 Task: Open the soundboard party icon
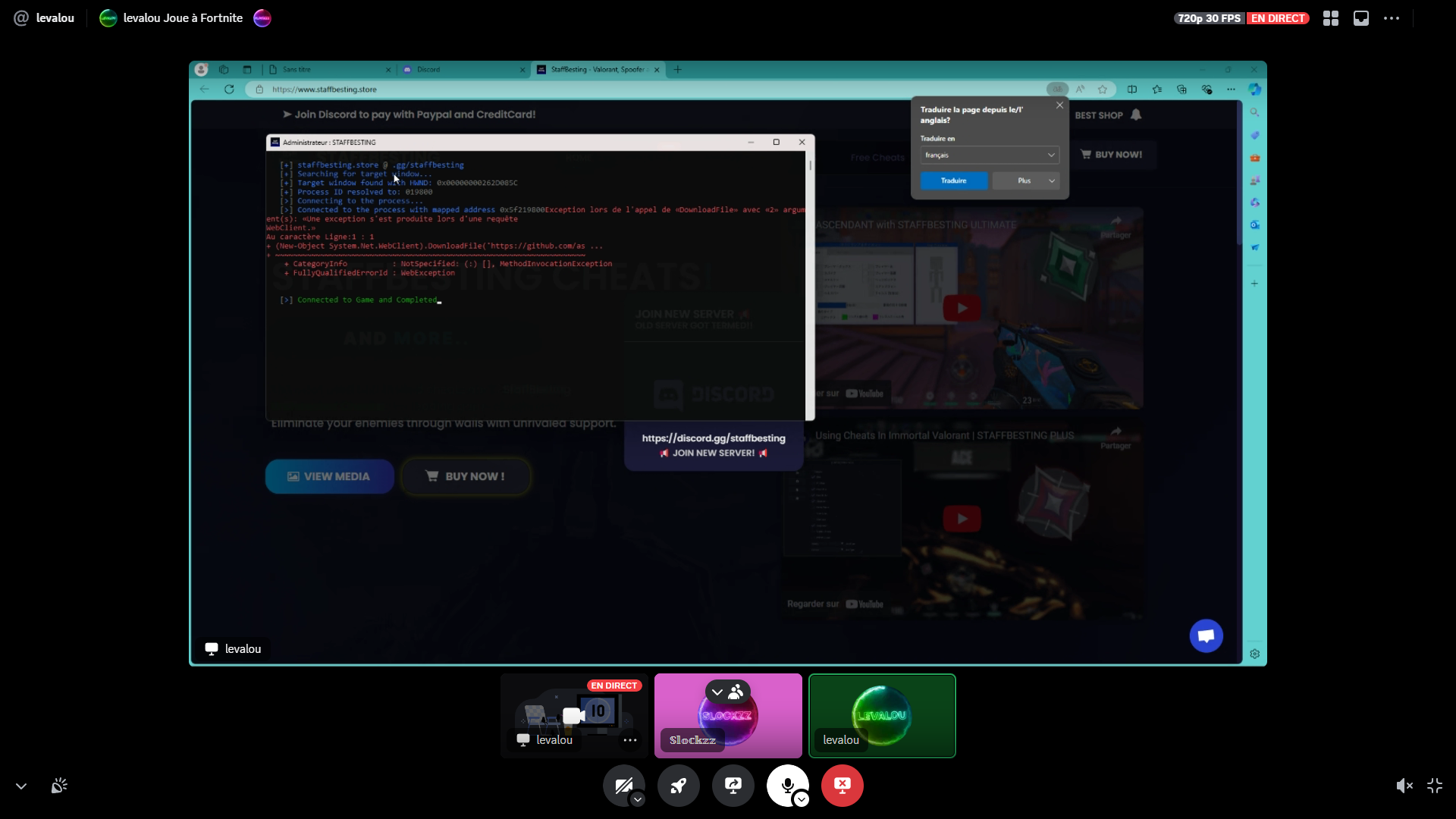tap(59, 786)
